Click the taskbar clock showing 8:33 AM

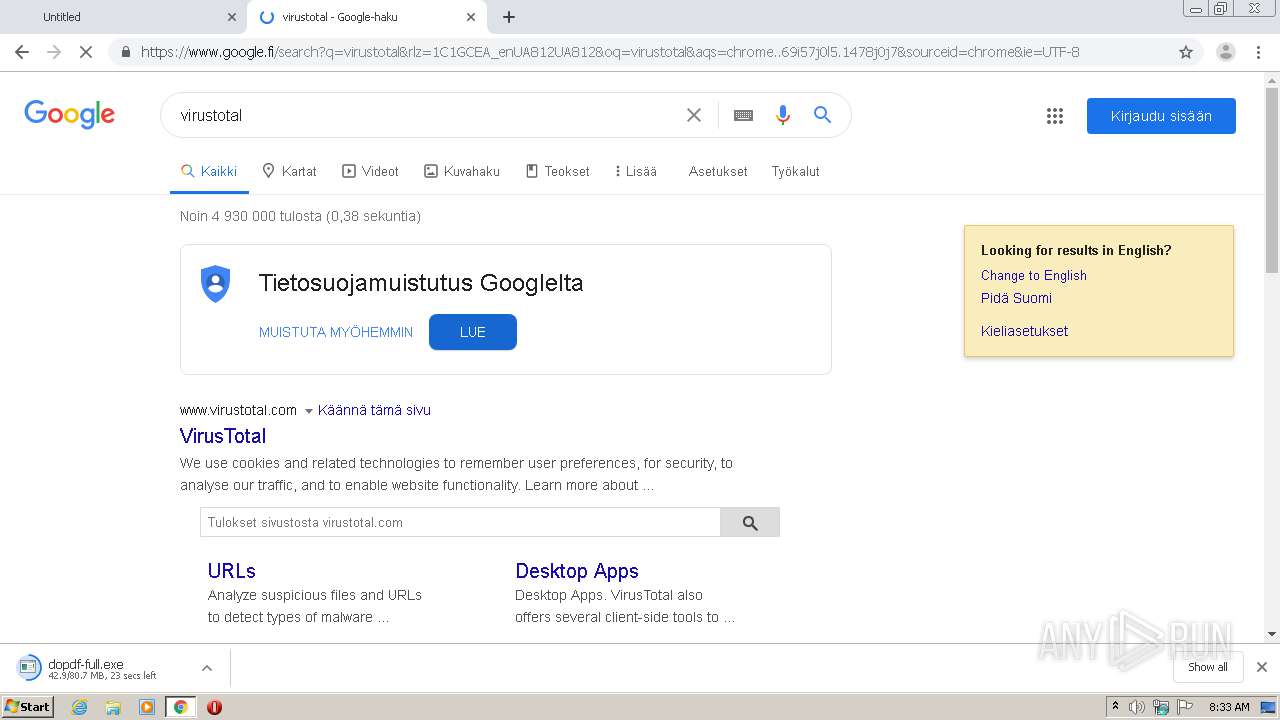pos(1229,707)
